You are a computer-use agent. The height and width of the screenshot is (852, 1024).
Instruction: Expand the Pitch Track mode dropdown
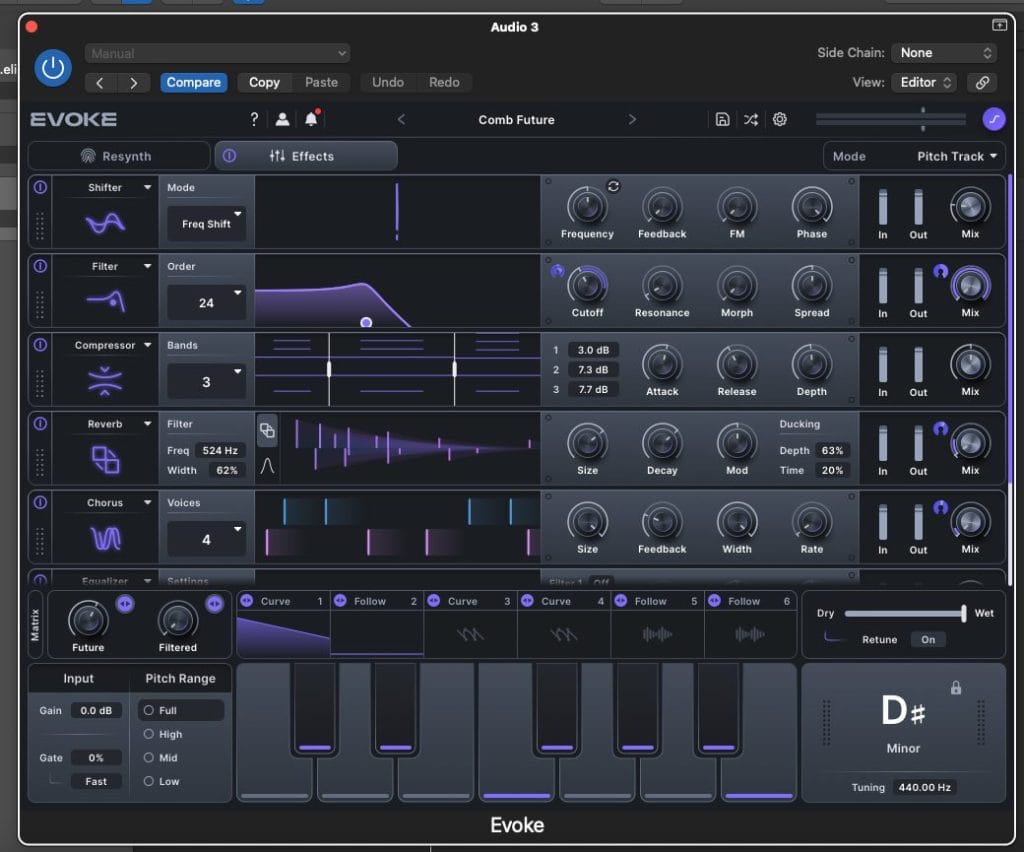[x=957, y=156]
